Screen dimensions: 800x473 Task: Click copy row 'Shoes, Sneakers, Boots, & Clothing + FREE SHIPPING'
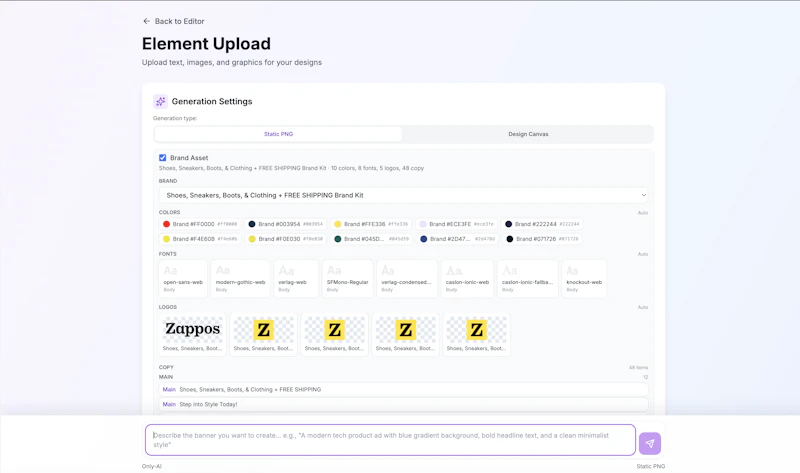coord(403,389)
